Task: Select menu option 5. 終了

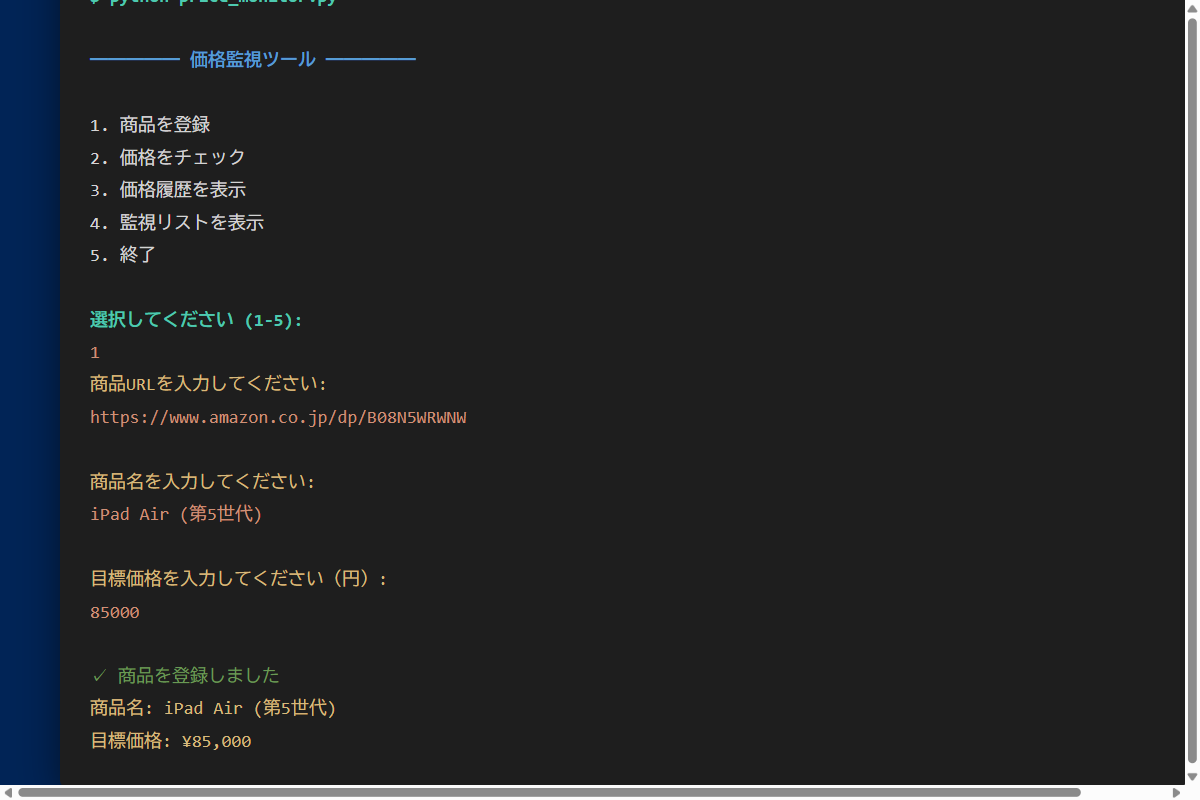Action: point(123,255)
